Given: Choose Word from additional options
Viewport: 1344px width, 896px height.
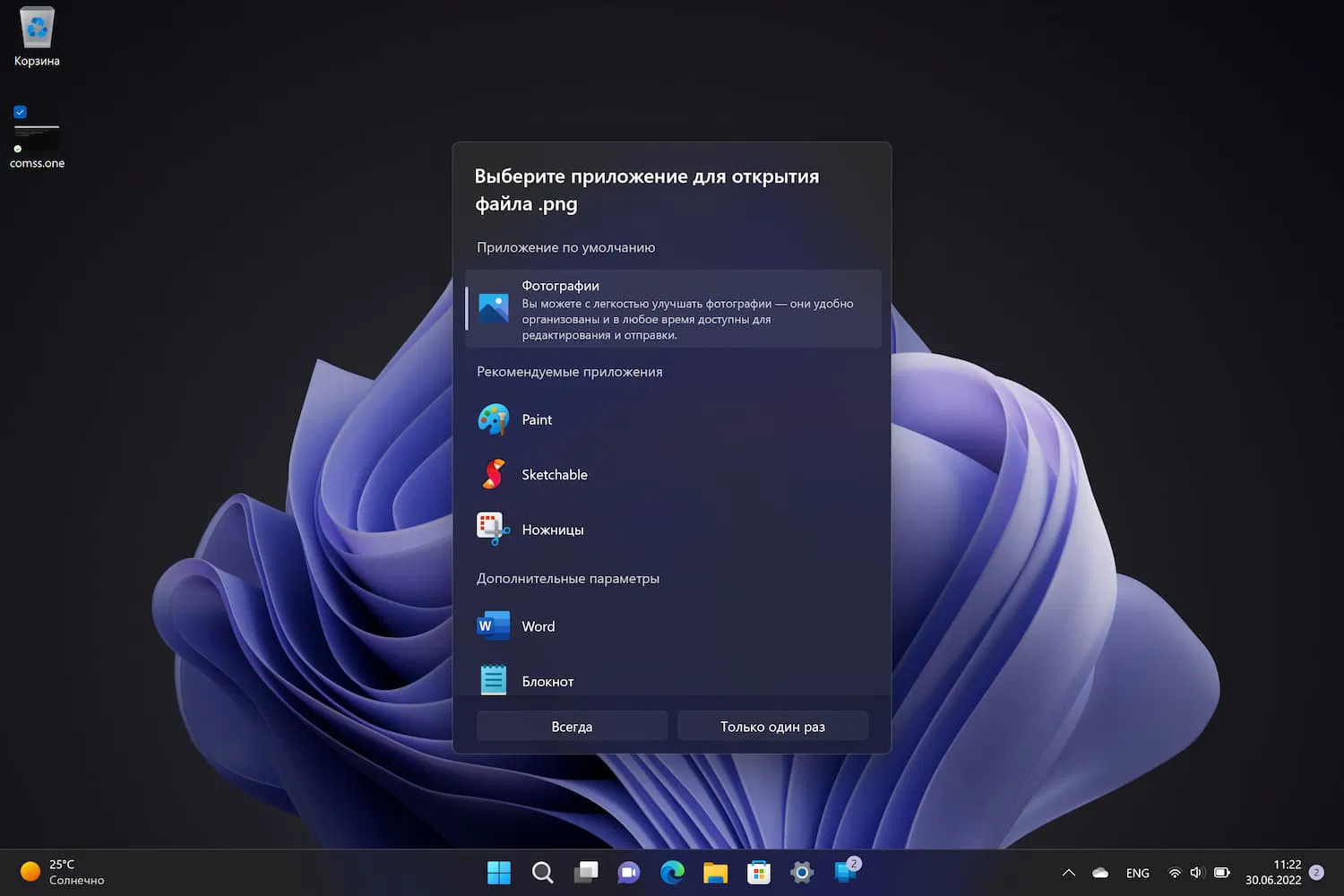Looking at the screenshot, I should point(673,626).
